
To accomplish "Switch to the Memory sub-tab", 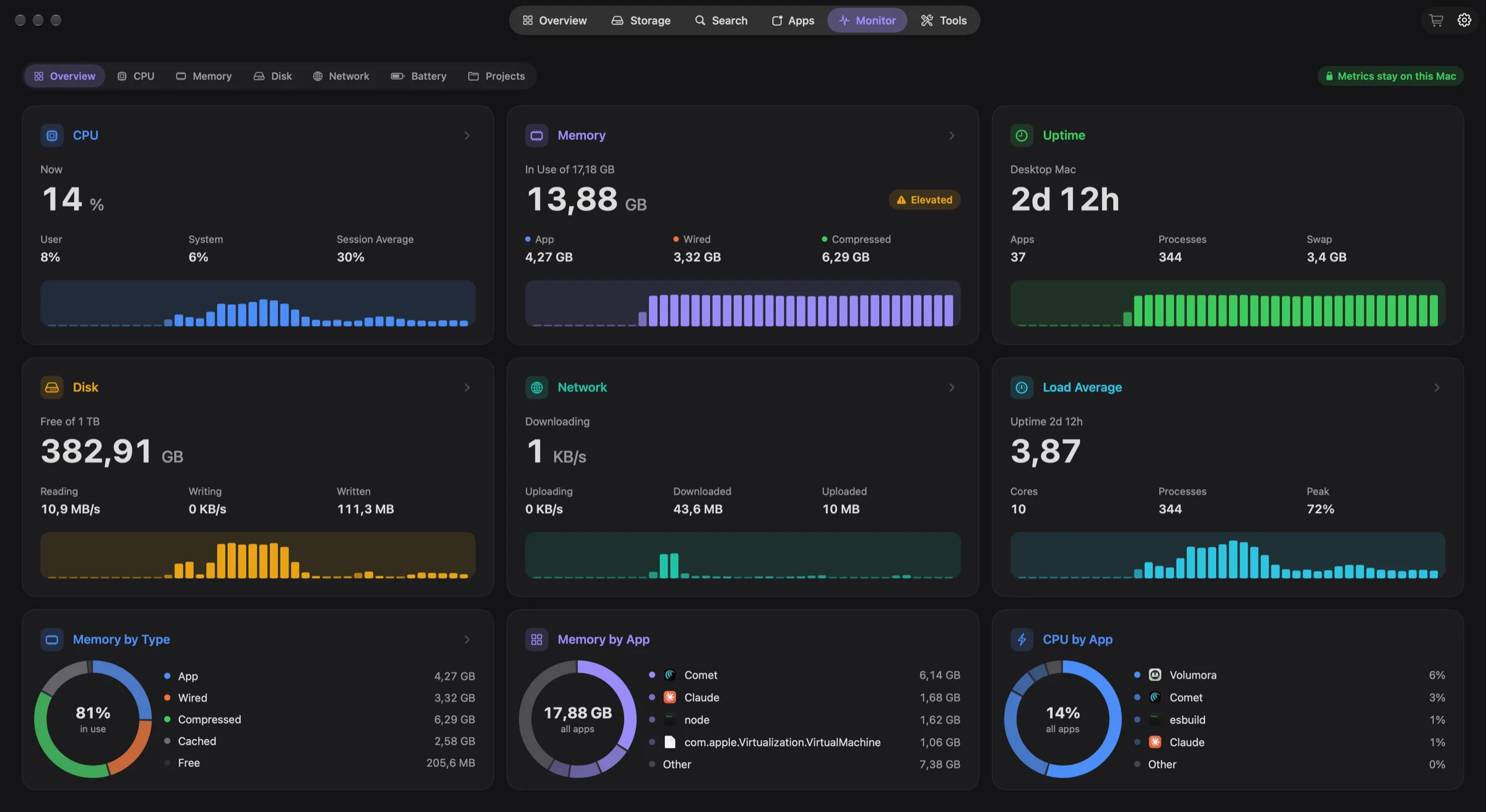I will point(204,76).
